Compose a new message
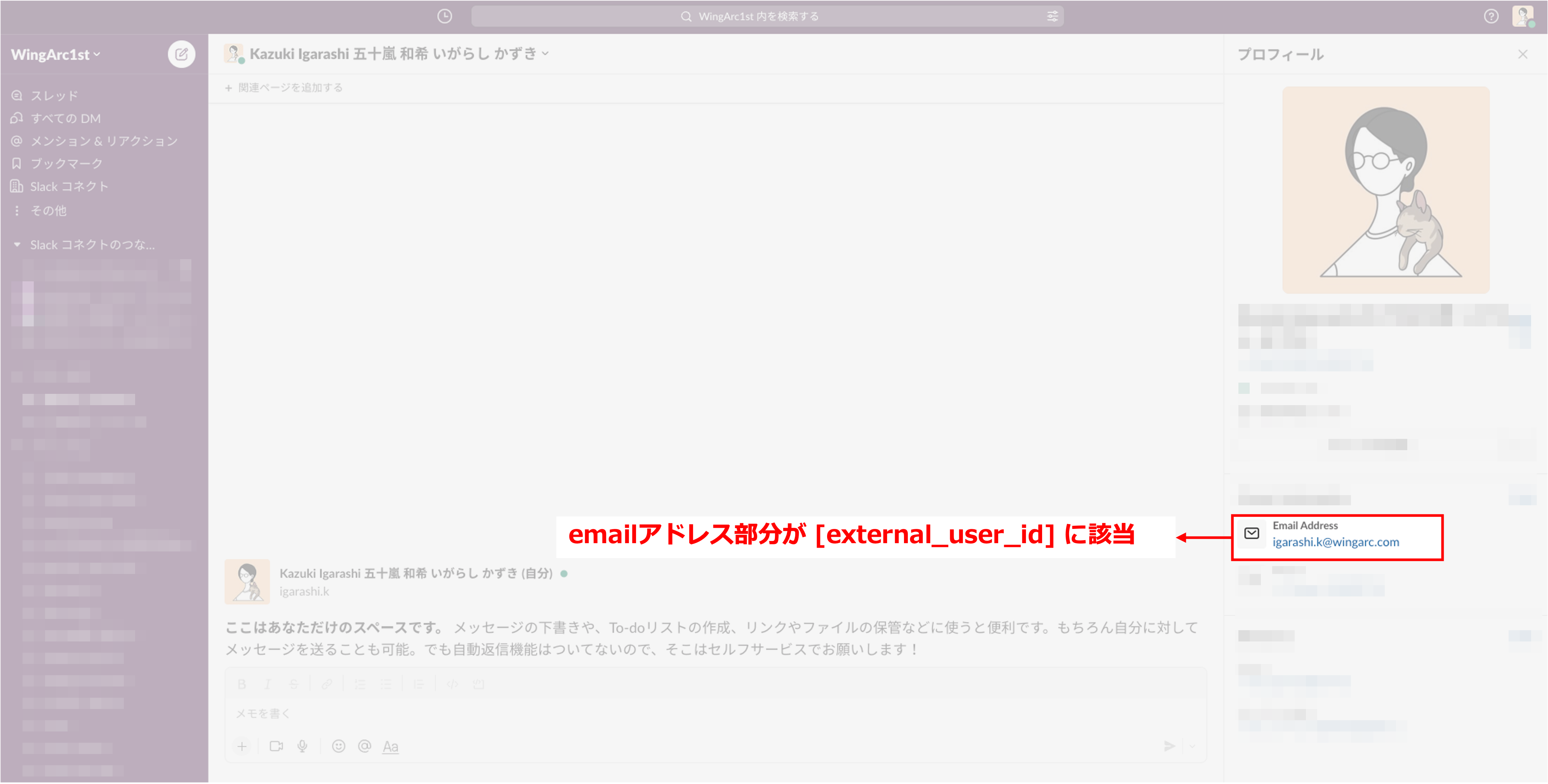 pyautogui.click(x=181, y=54)
